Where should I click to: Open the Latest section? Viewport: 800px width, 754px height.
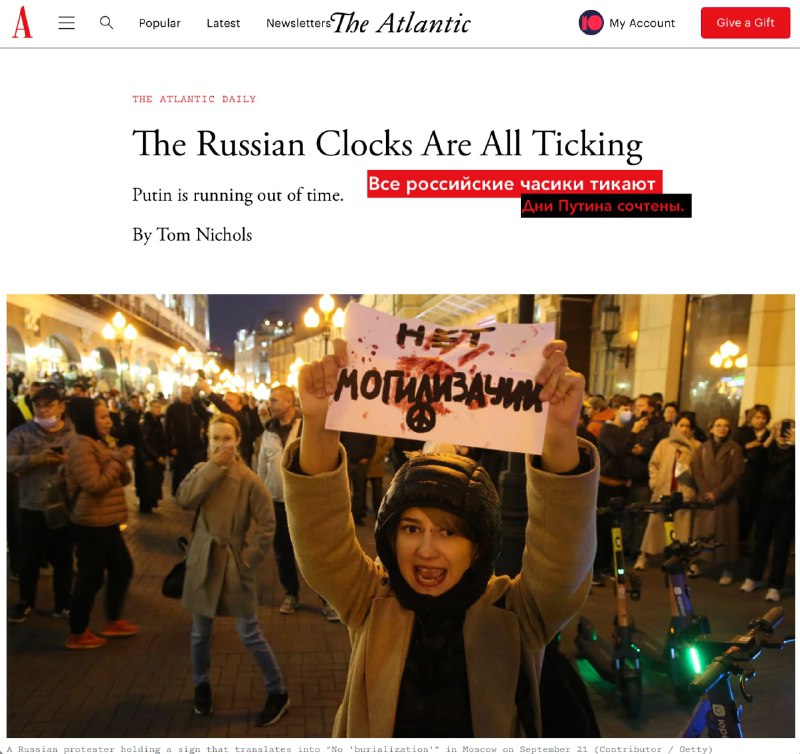223,23
